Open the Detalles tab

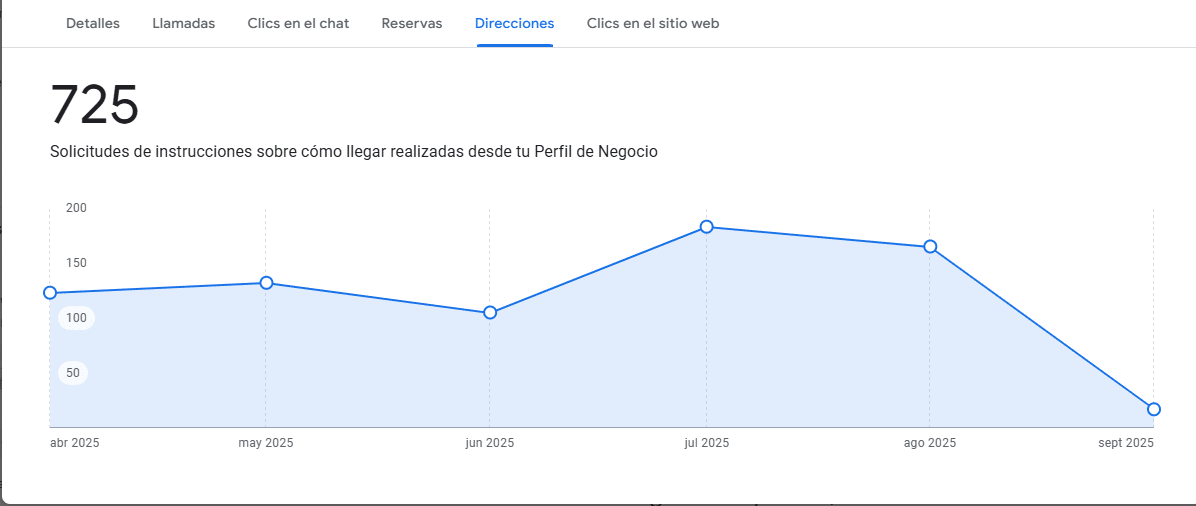pyautogui.click(x=93, y=23)
